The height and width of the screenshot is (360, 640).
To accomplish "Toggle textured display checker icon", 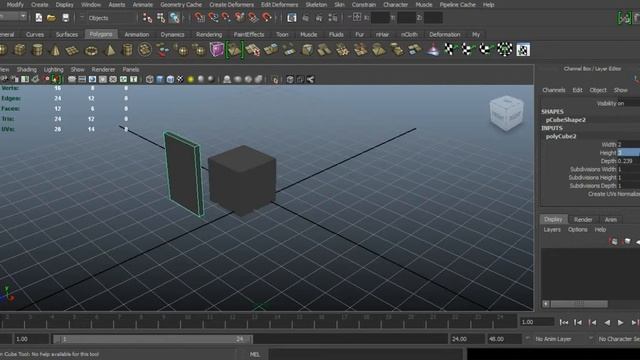I will (x=180, y=79).
